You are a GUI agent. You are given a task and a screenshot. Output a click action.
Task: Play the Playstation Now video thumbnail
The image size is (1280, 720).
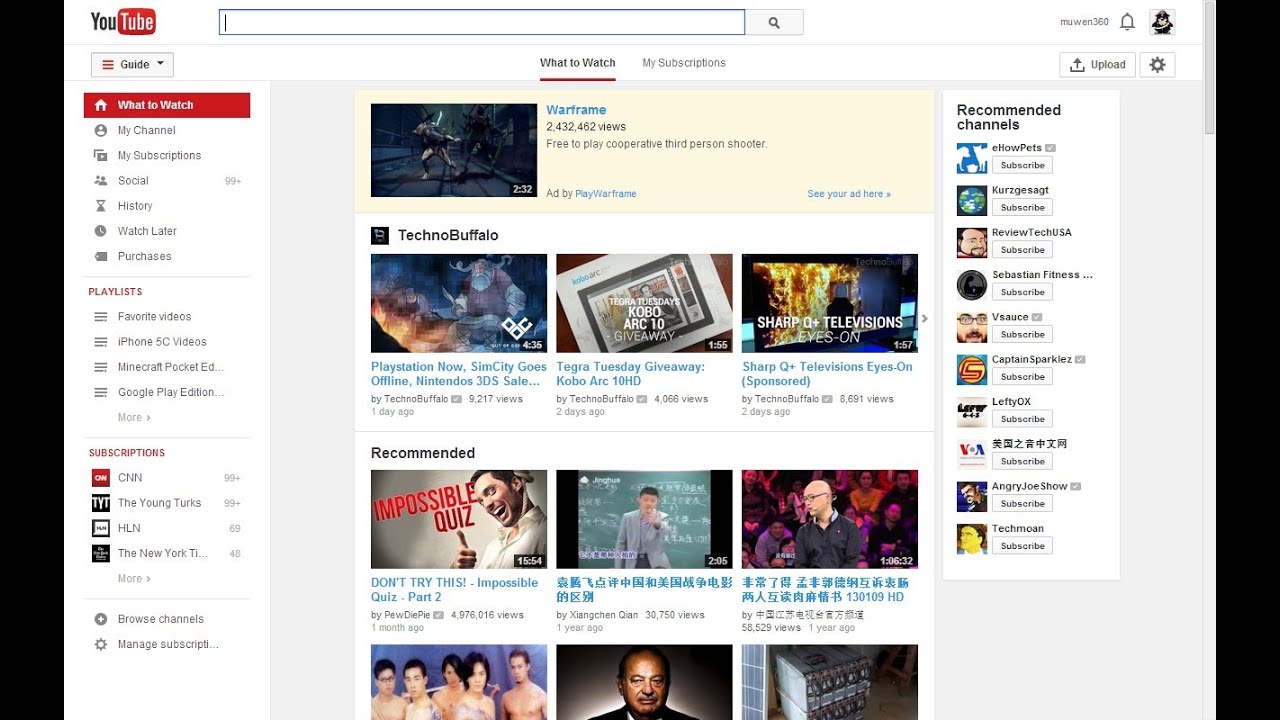click(x=459, y=303)
